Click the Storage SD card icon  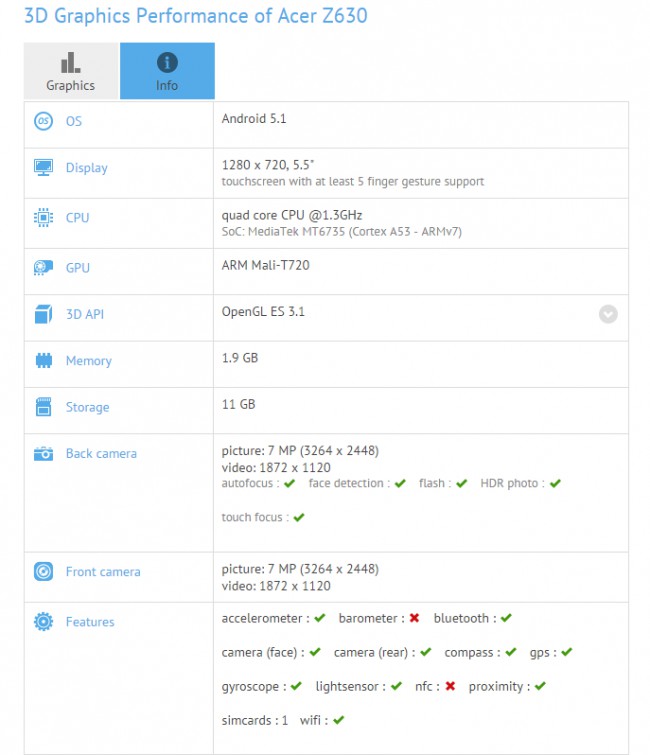tap(43, 407)
